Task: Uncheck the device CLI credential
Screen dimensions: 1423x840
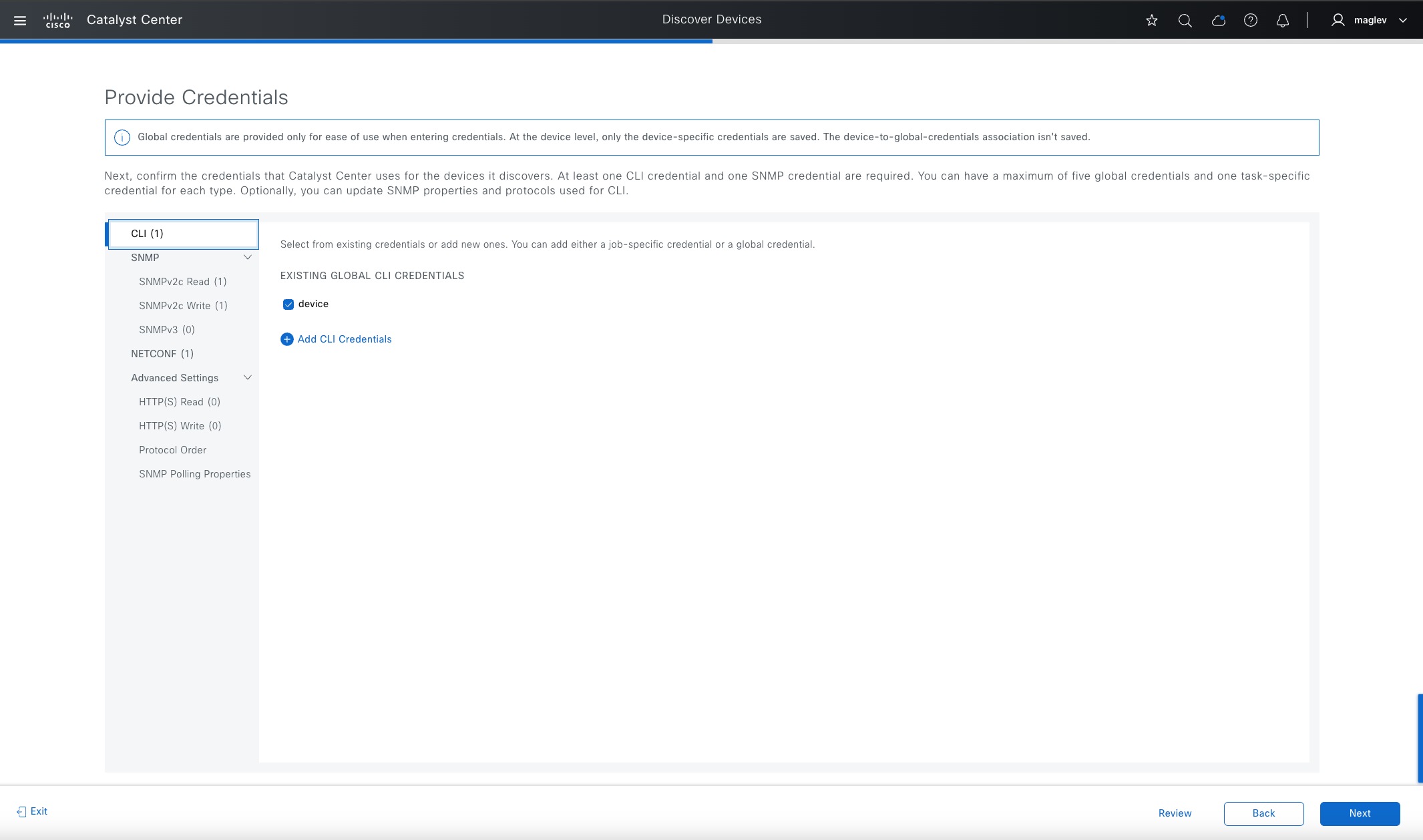Action: [288, 304]
